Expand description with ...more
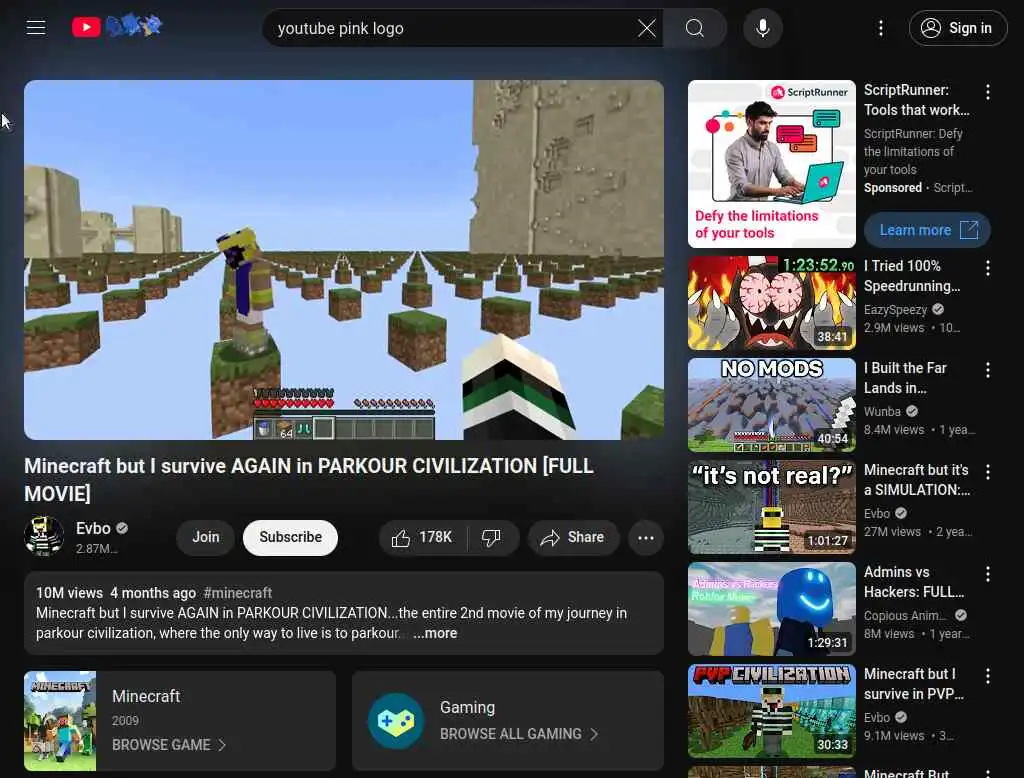This screenshot has height=778, width=1024. pyautogui.click(x=435, y=633)
